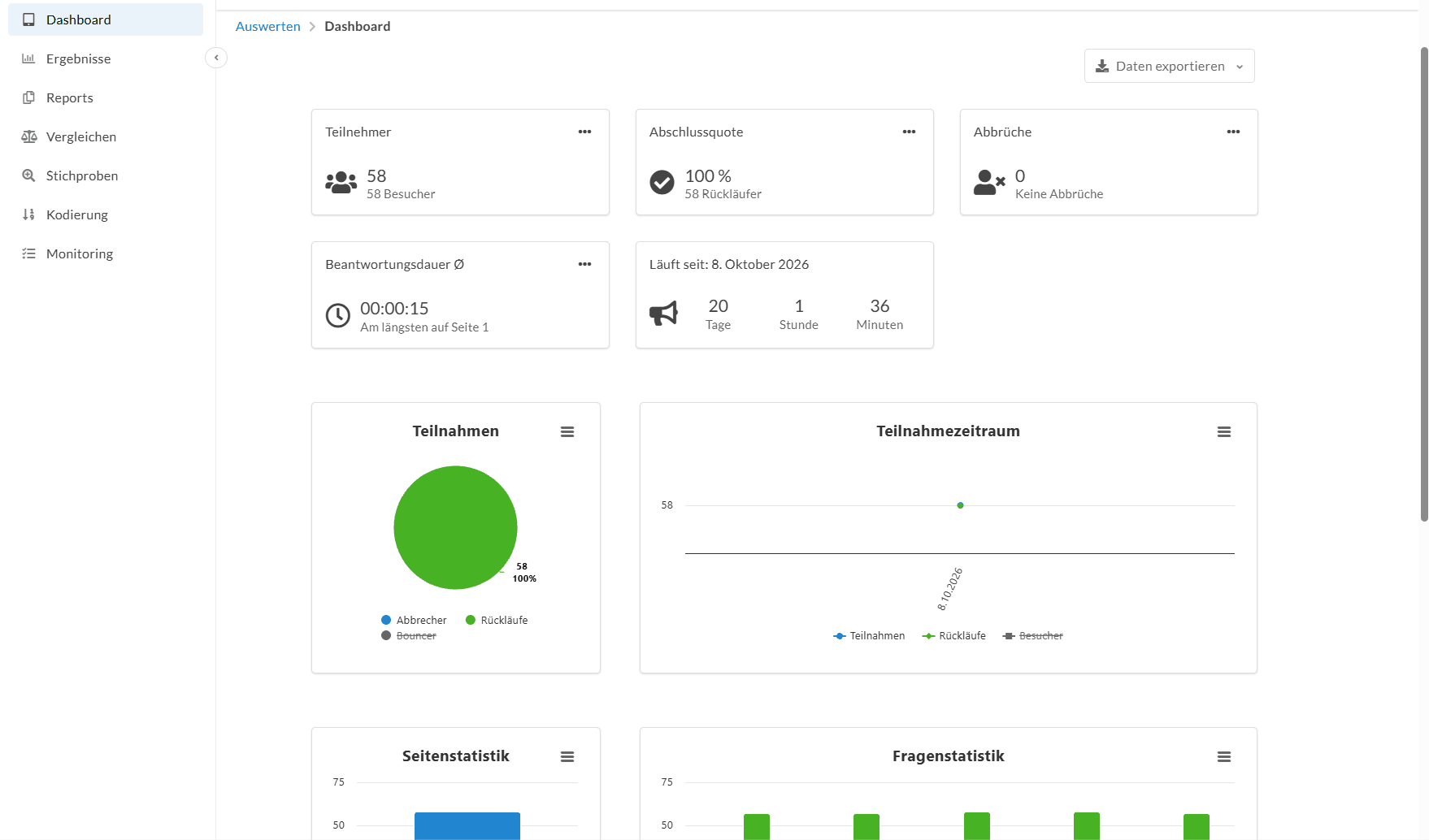
Task: Select Stichproben in the sidebar
Action: [106, 175]
